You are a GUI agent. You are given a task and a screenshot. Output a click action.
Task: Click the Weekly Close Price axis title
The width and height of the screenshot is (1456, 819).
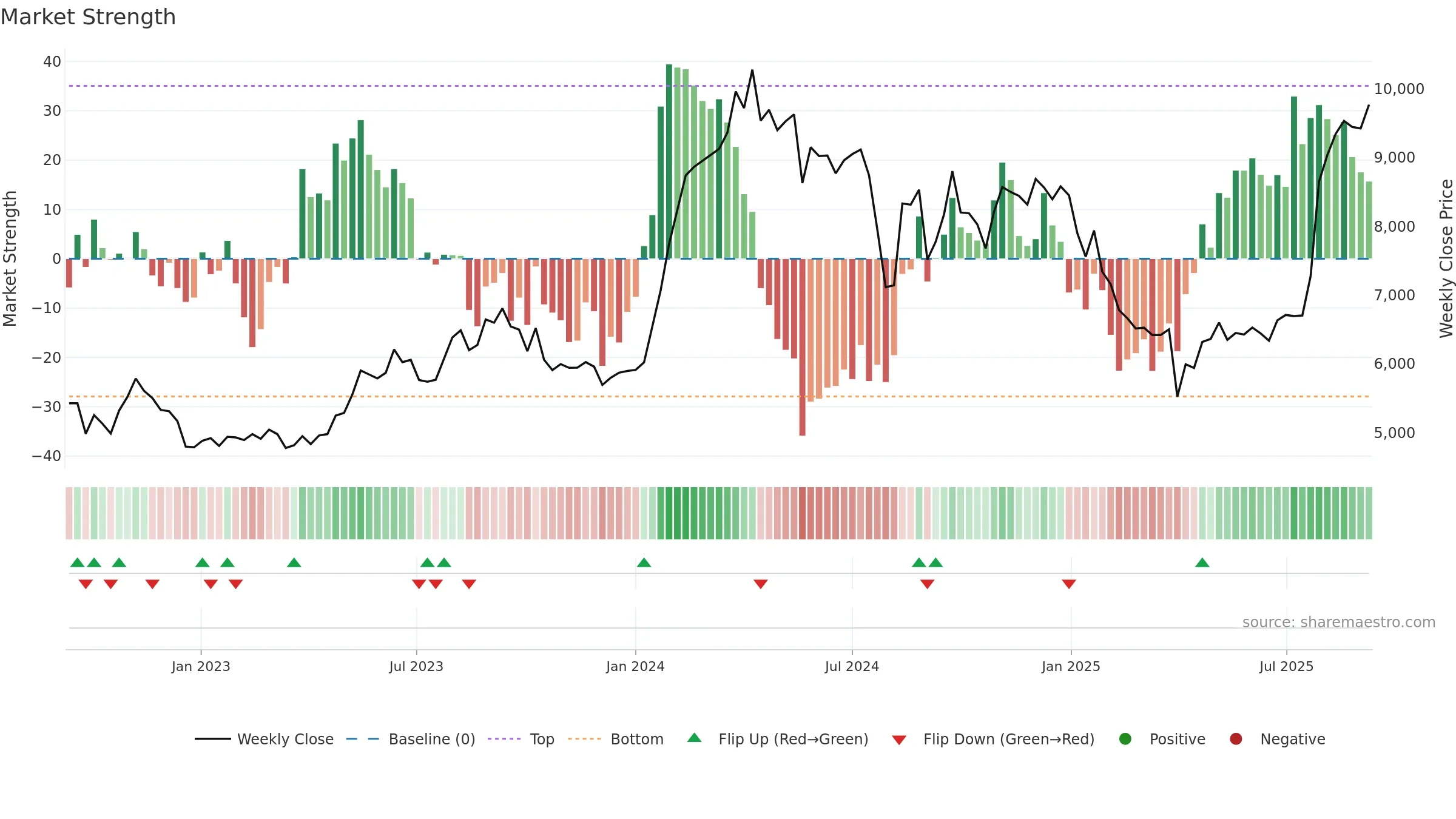pos(1446,258)
